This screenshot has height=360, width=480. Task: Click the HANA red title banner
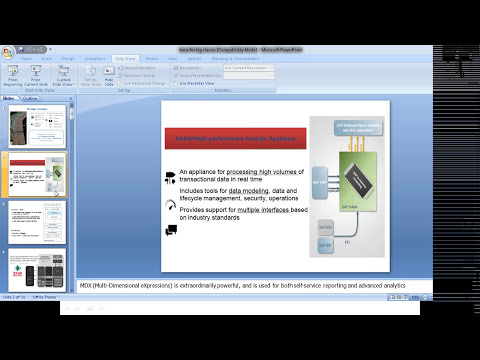[x=235, y=138]
